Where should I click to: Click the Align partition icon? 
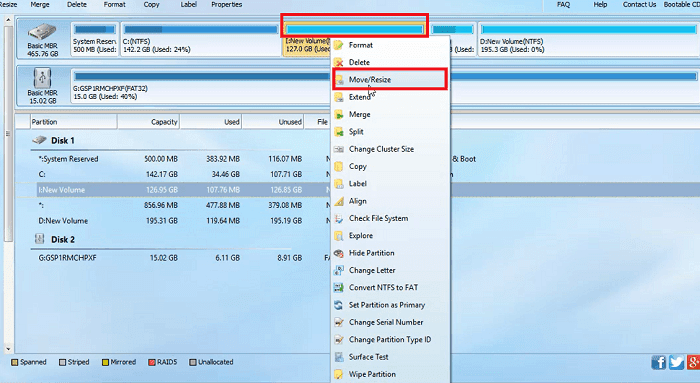339,201
